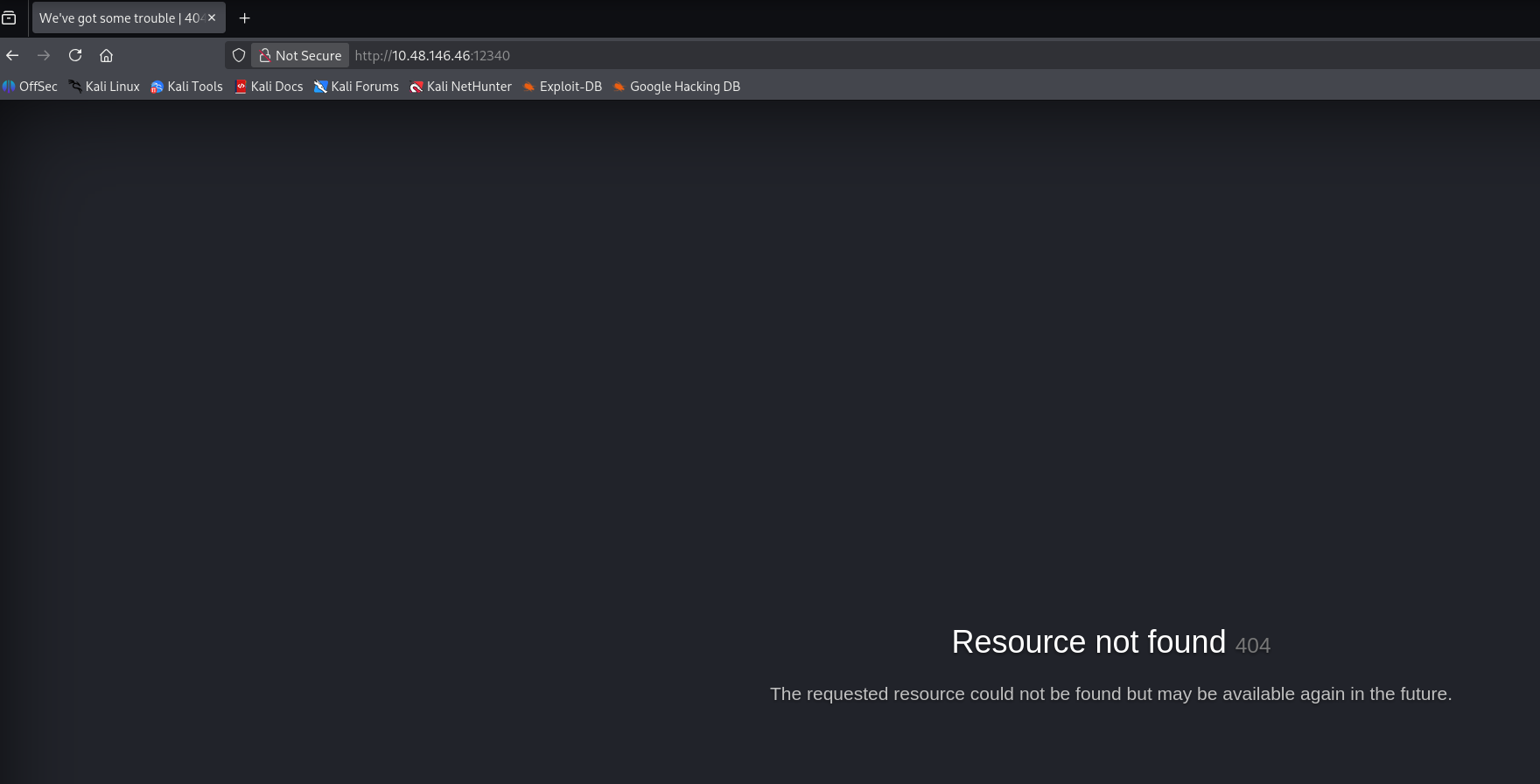Open the tracking protection shield icon
The width and height of the screenshot is (1540, 784).
click(x=238, y=55)
